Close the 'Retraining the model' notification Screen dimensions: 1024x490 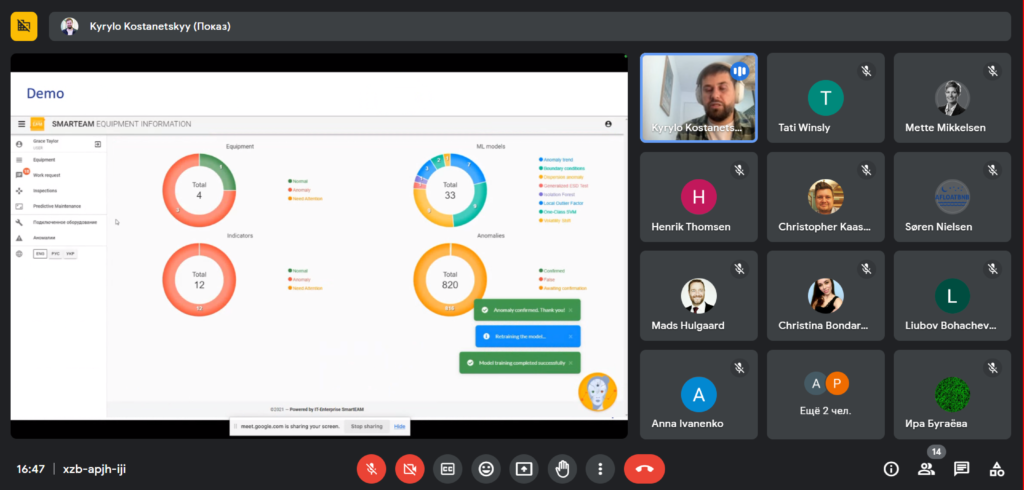click(570, 336)
